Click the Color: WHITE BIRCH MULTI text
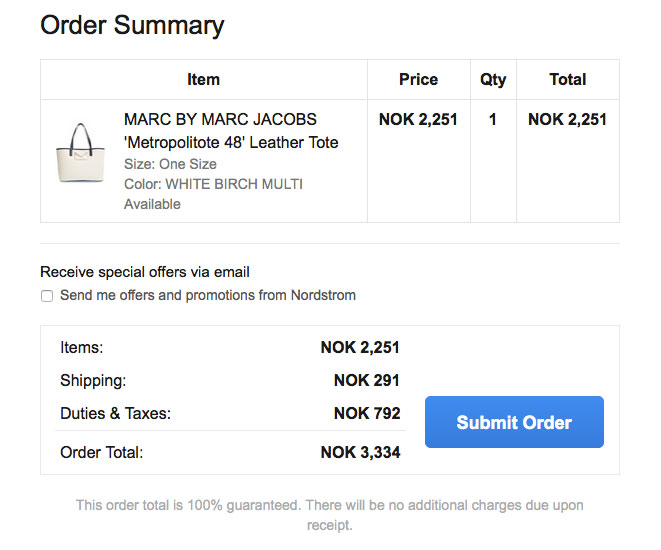The height and width of the screenshot is (550, 661). pos(213,184)
